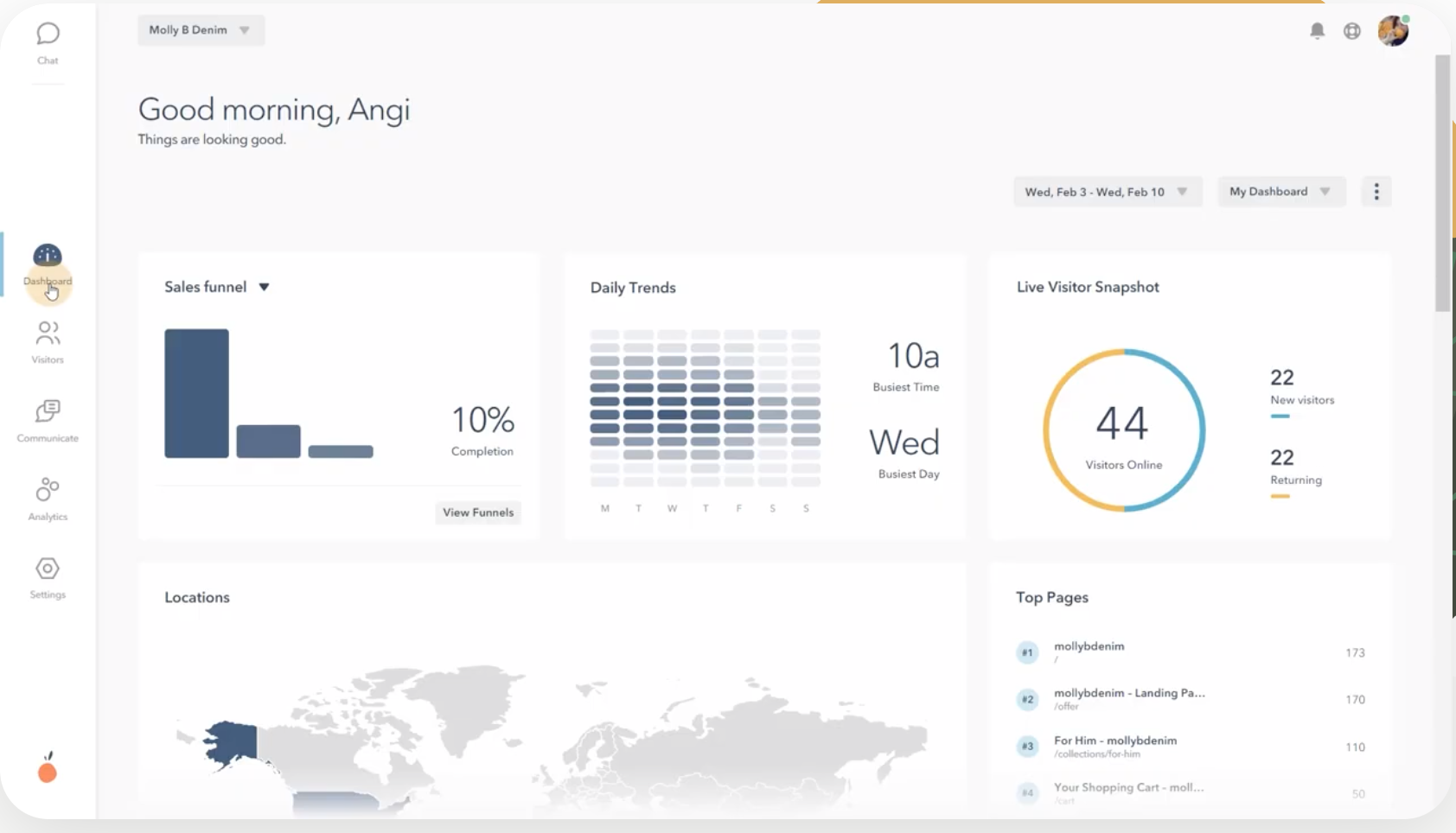Click the tallest sales funnel bar

[197, 393]
